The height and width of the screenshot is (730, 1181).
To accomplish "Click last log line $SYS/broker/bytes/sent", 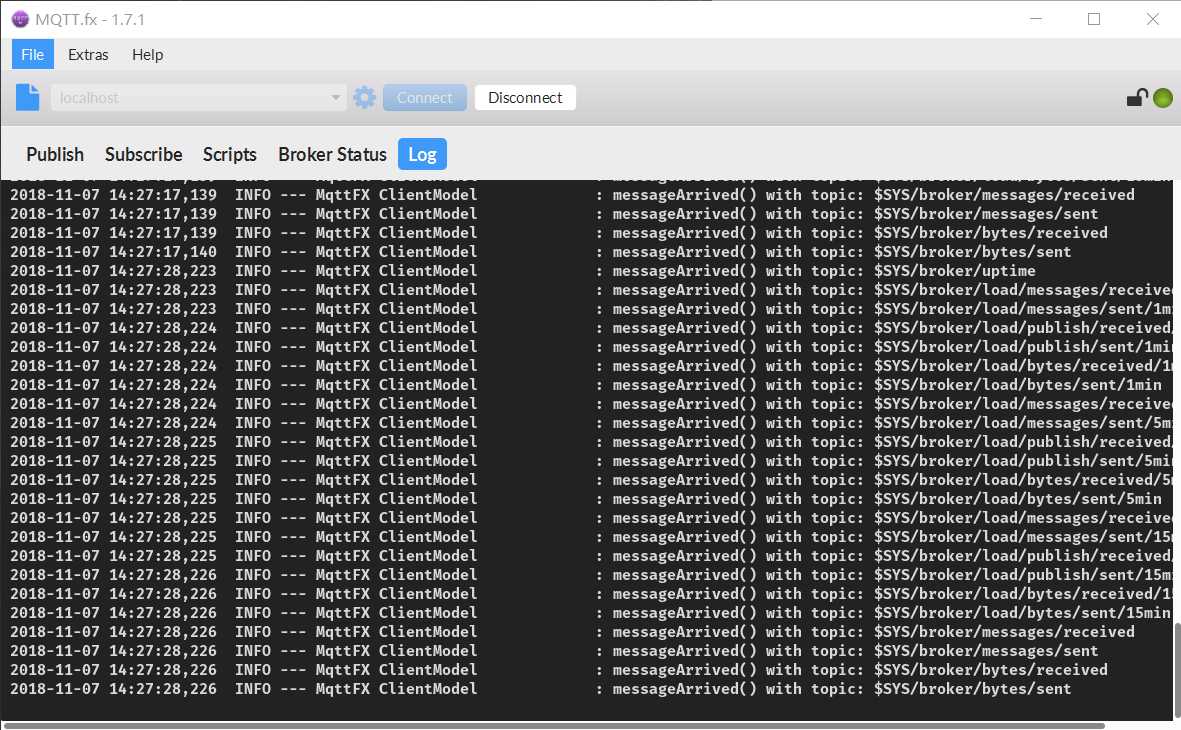I will click(x=540, y=689).
